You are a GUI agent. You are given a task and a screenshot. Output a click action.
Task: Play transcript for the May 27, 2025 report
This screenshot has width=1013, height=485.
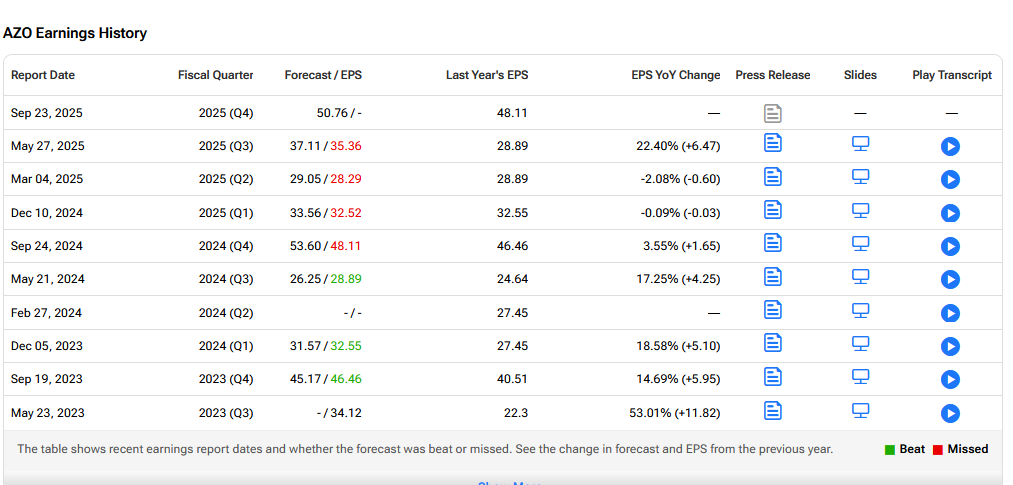[x=950, y=147]
